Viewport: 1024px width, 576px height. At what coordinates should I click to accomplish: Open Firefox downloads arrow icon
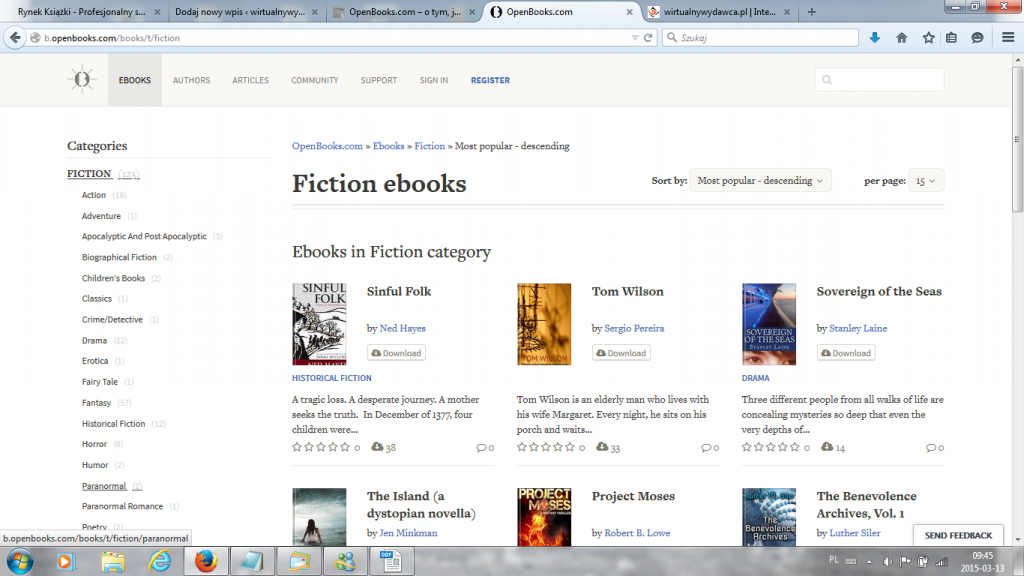pos(874,38)
